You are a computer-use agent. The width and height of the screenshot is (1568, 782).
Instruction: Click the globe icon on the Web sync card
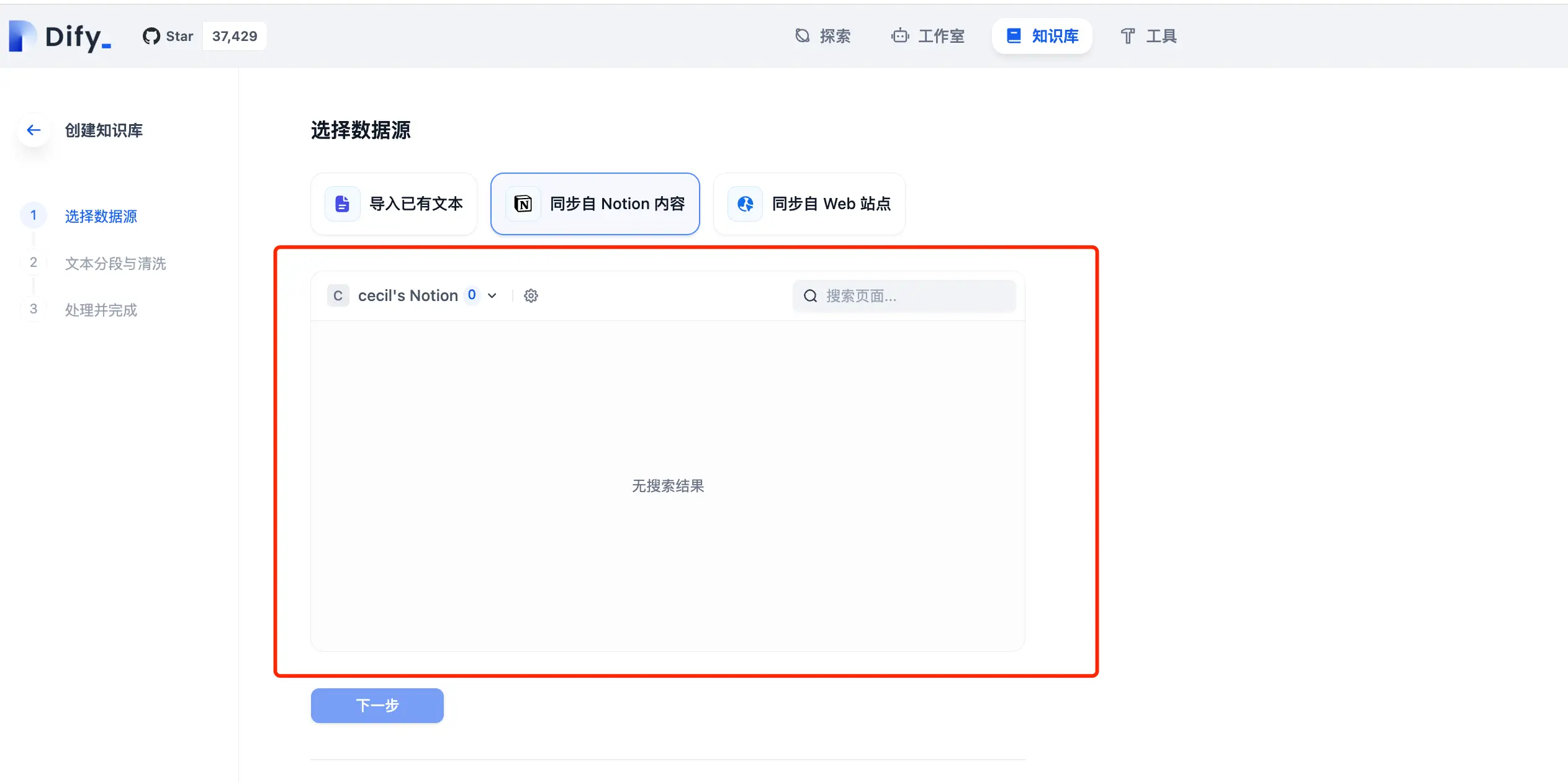click(745, 204)
